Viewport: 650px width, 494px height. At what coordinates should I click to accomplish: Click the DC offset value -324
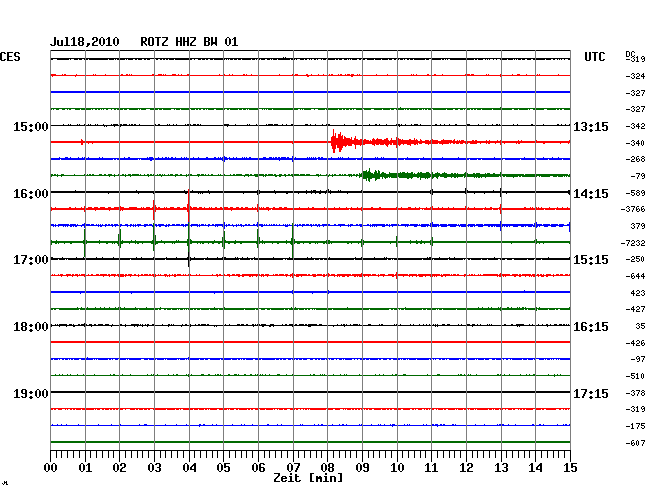pos(635,76)
